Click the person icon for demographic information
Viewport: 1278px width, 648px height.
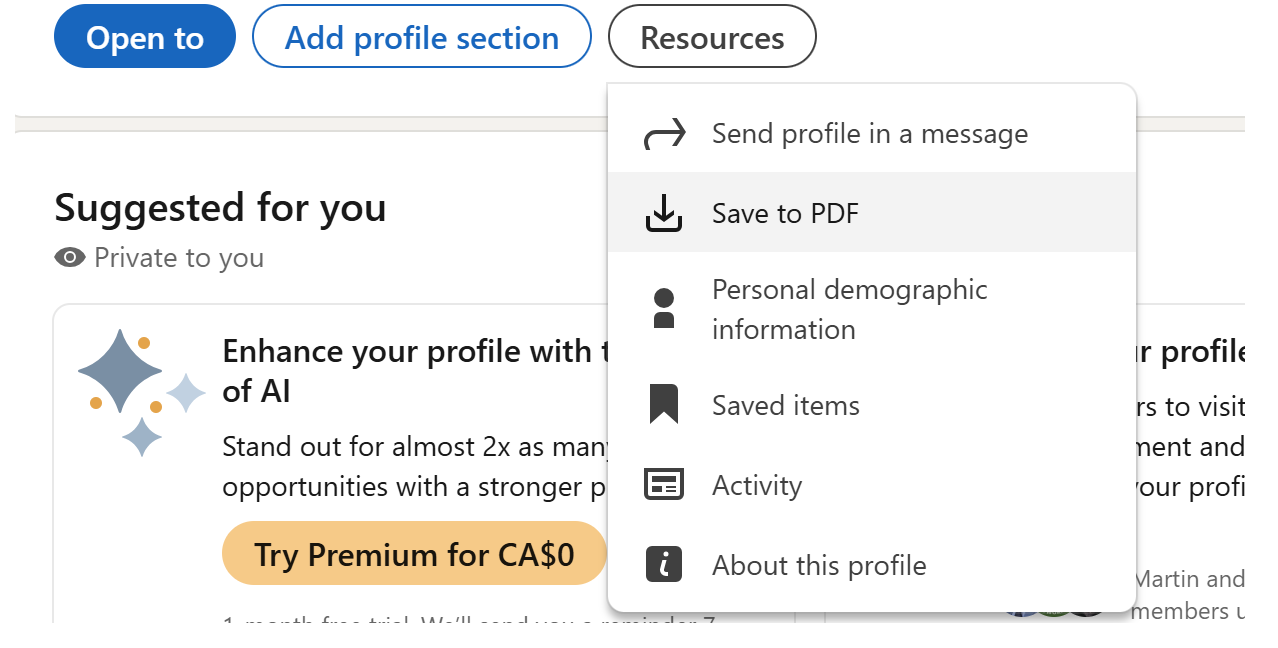click(664, 308)
